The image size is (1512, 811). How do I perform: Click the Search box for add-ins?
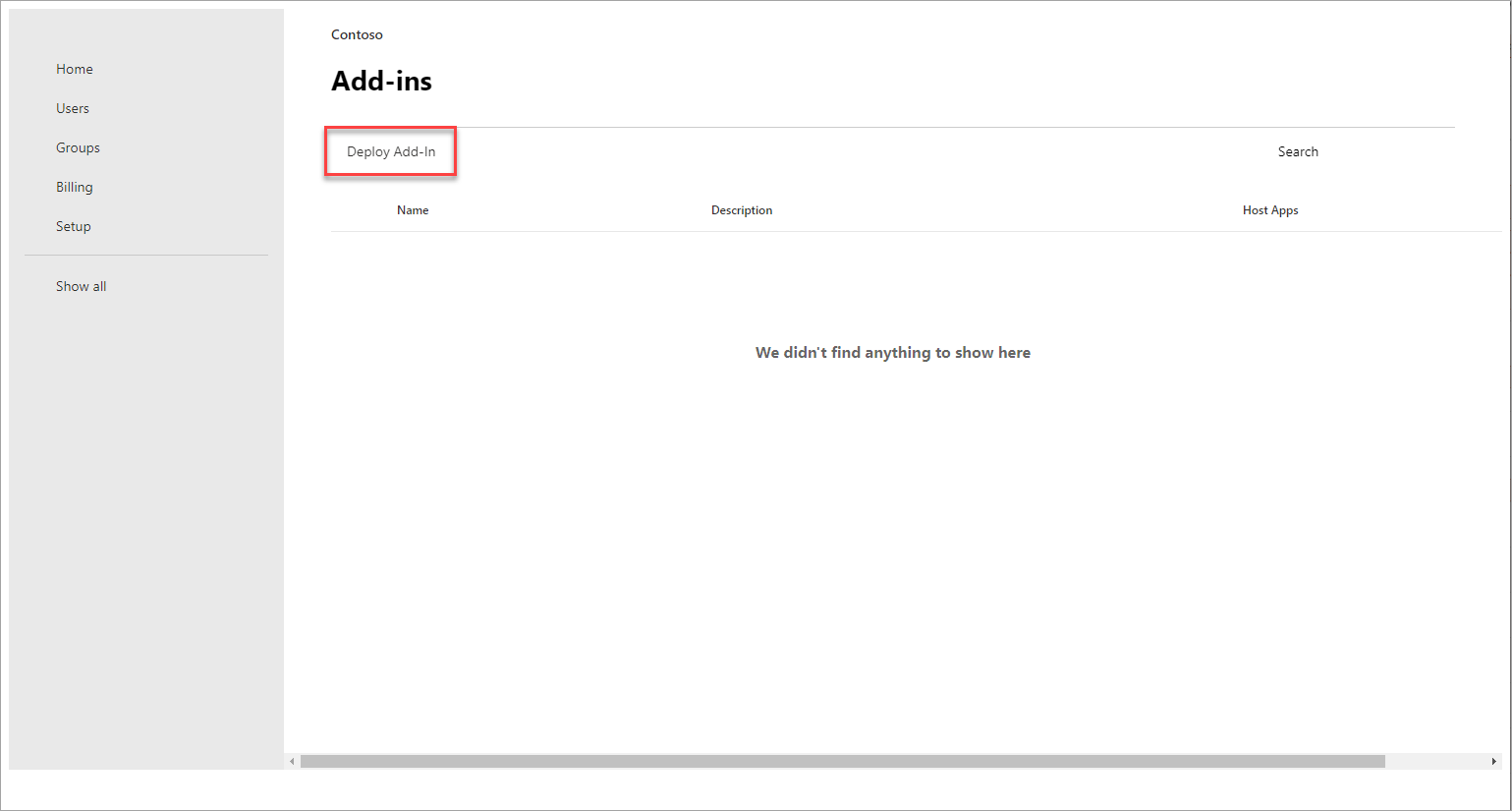(1298, 151)
